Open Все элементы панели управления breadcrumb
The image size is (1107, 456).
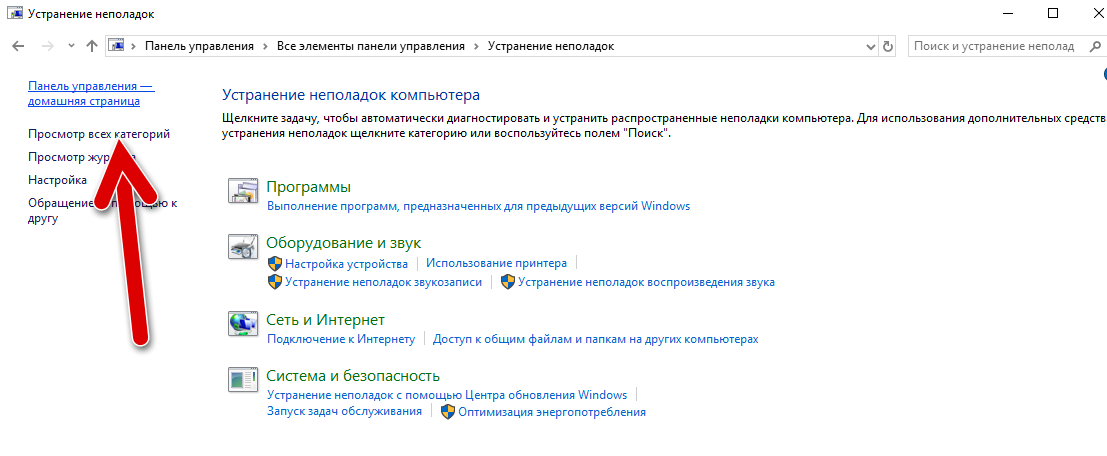click(x=371, y=46)
